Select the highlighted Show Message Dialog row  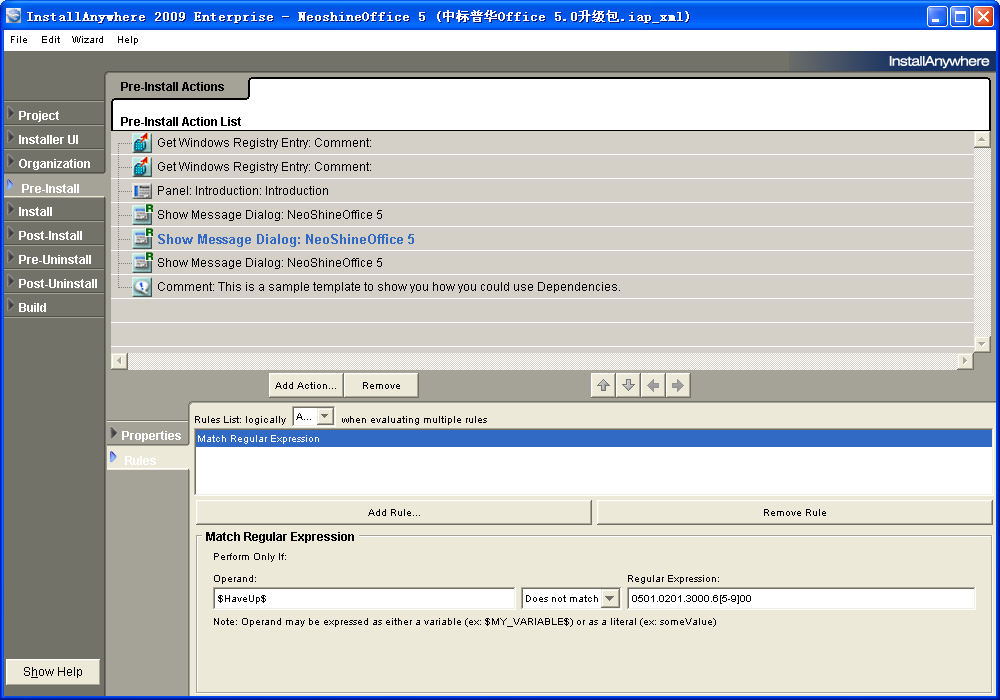tap(542, 239)
